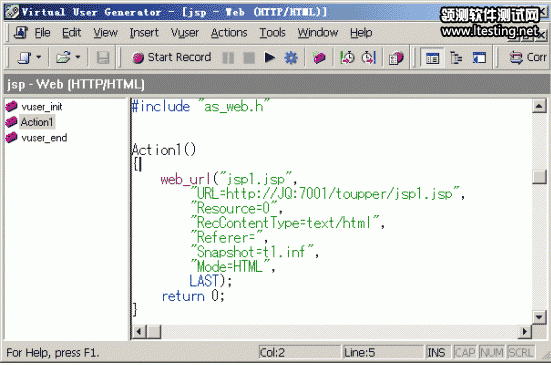Click the LAST keyword in code

[204, 281]
